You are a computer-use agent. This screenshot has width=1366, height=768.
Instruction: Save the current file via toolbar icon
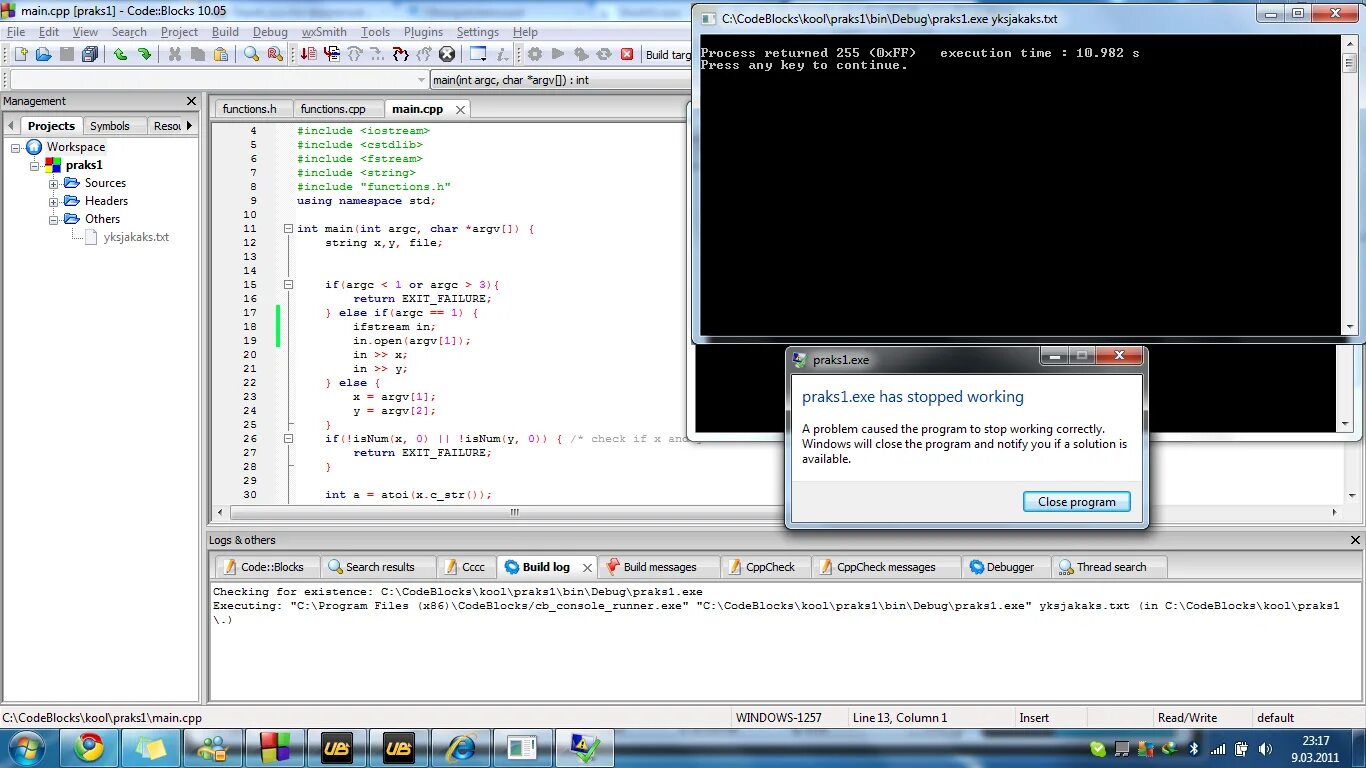point(67,54)
